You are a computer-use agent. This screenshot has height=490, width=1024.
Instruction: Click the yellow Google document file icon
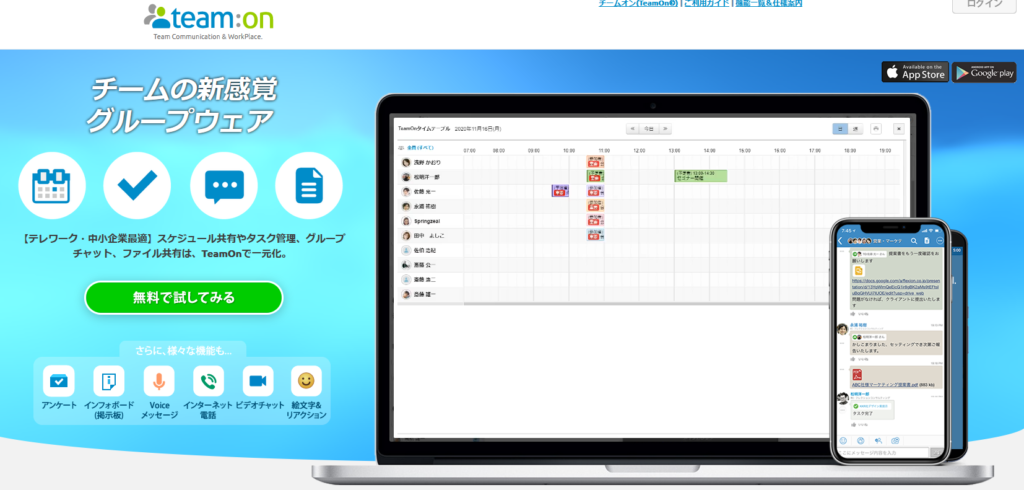coord(859,270)
